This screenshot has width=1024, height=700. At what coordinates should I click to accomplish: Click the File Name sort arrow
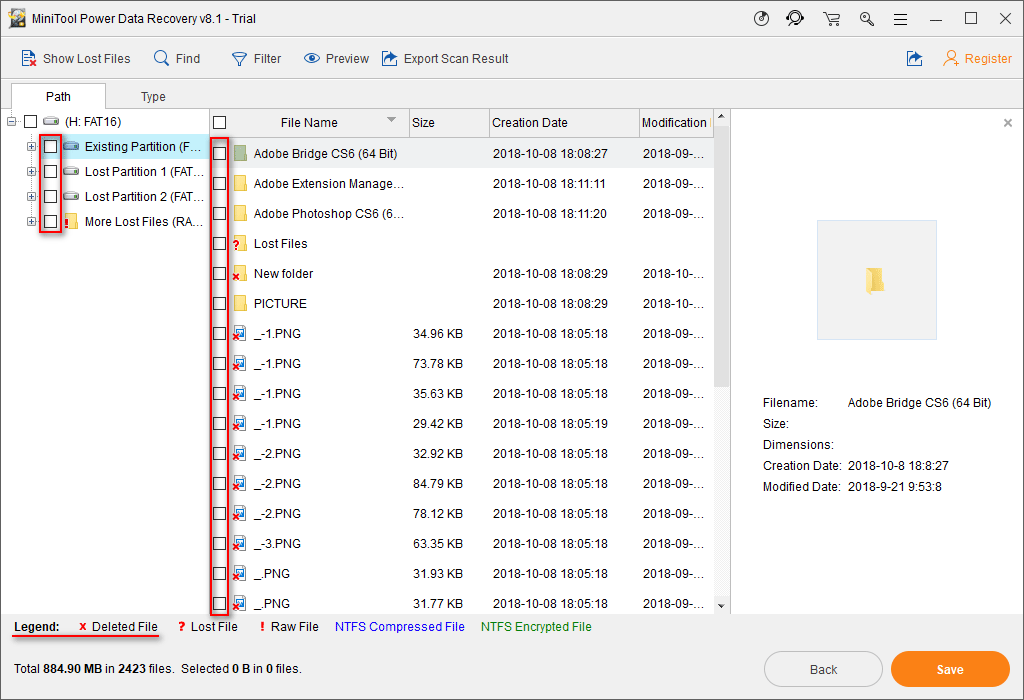pyautogui.click(x=391, y=119)
